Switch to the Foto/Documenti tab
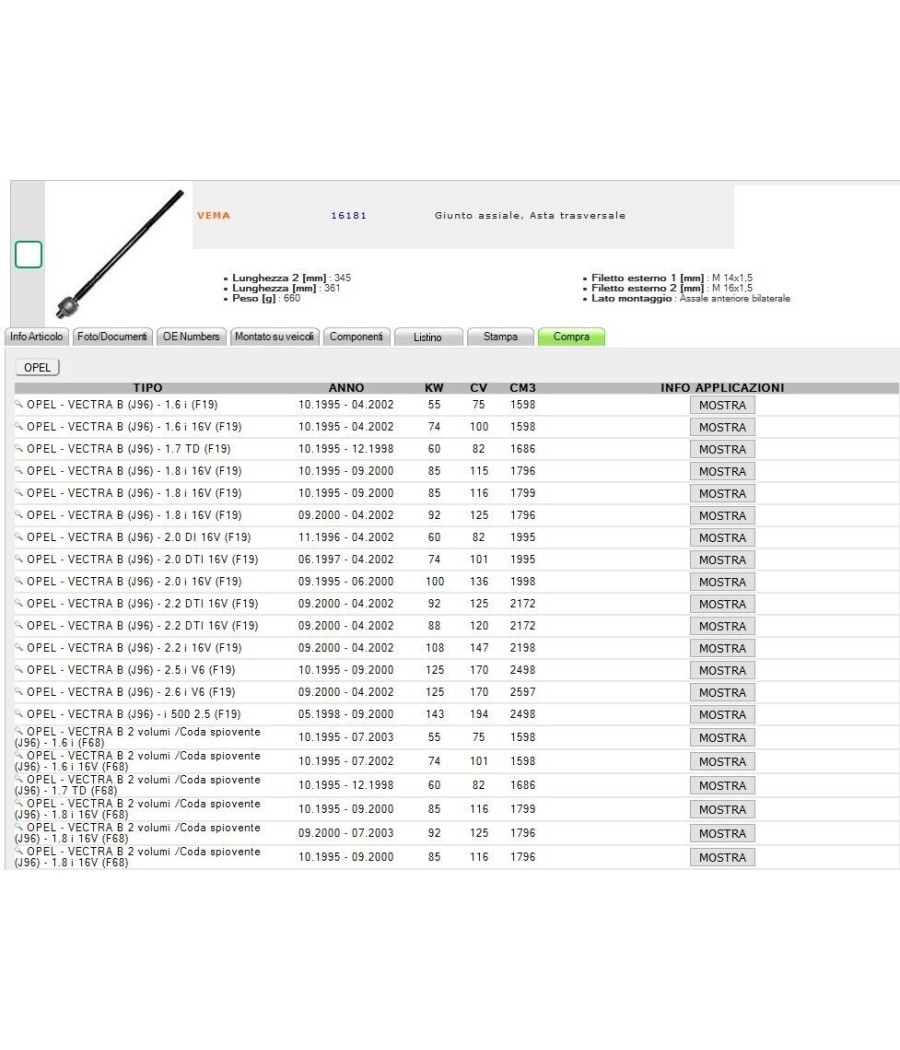The height and width of the screenshot is (1050, 900). pos(112,336)
